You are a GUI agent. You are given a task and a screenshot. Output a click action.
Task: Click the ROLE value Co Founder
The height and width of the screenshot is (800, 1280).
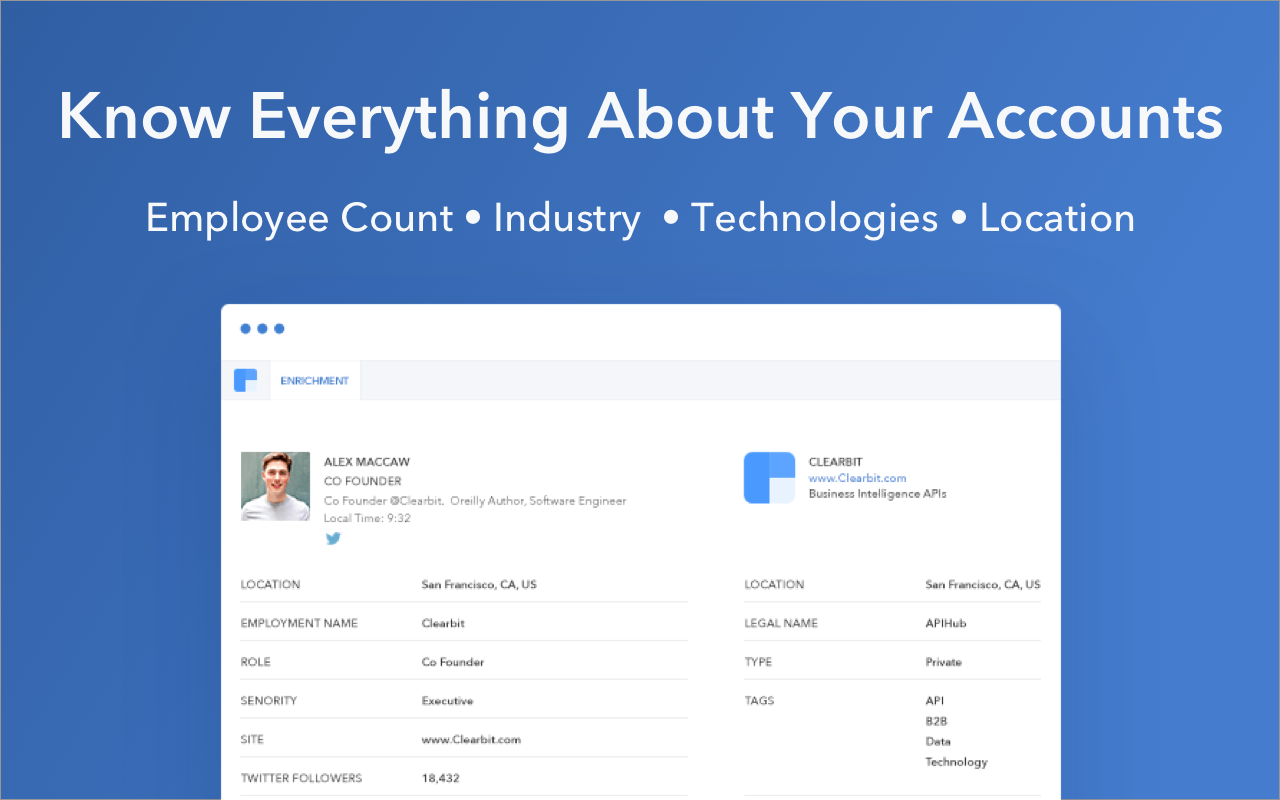pos(452,661)
